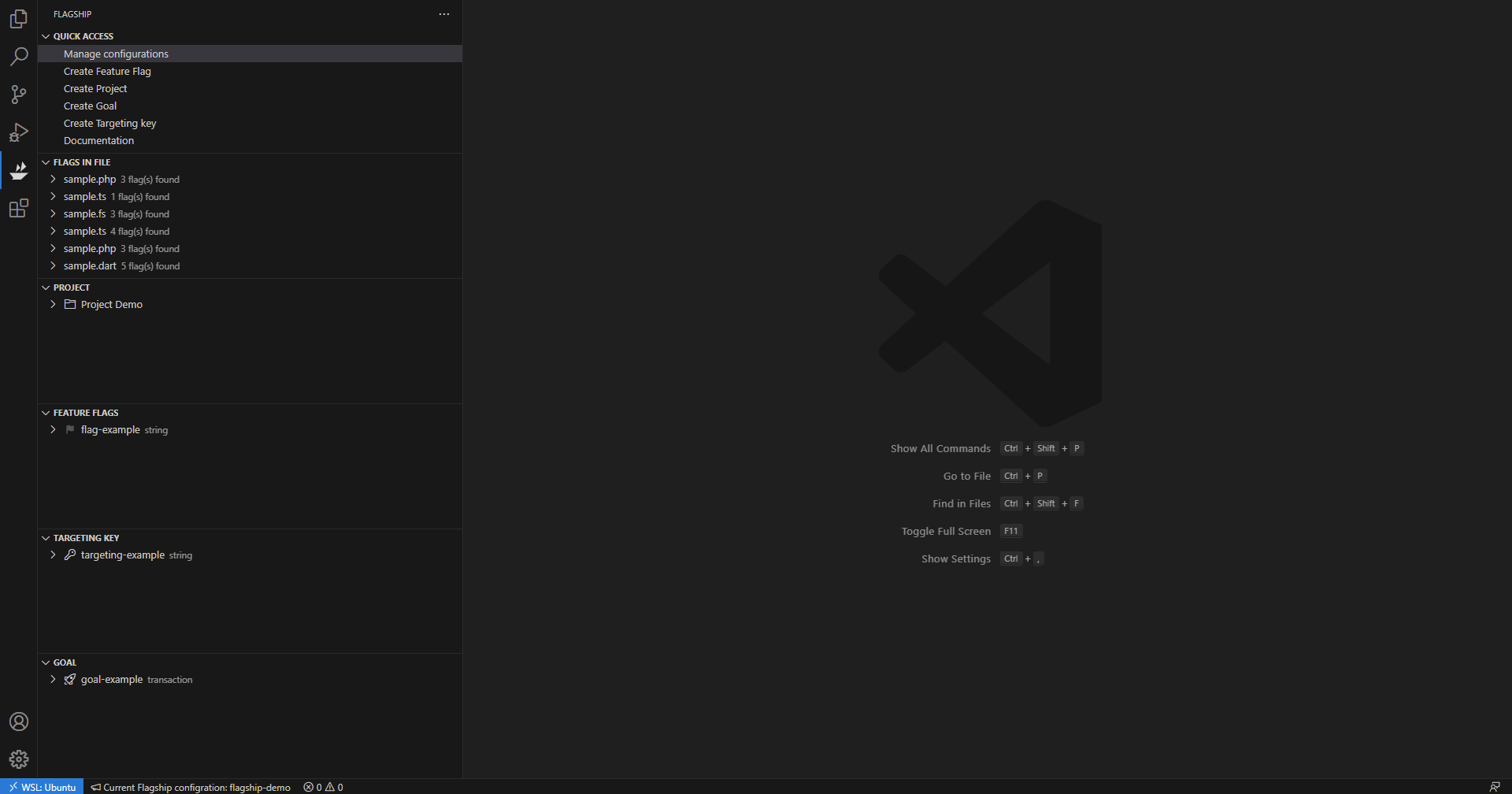Open the Accounts menu icon

19,722
